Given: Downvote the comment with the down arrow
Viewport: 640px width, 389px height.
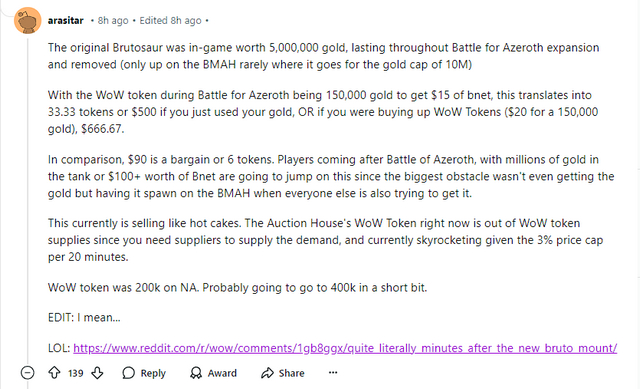Looking at the screenshot, I should [97, 373].
